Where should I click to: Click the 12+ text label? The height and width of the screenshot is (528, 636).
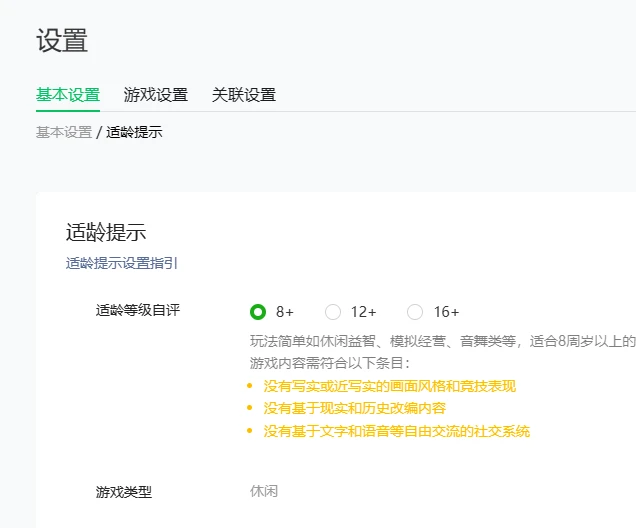pyautogui.click(x=364, y=312)
